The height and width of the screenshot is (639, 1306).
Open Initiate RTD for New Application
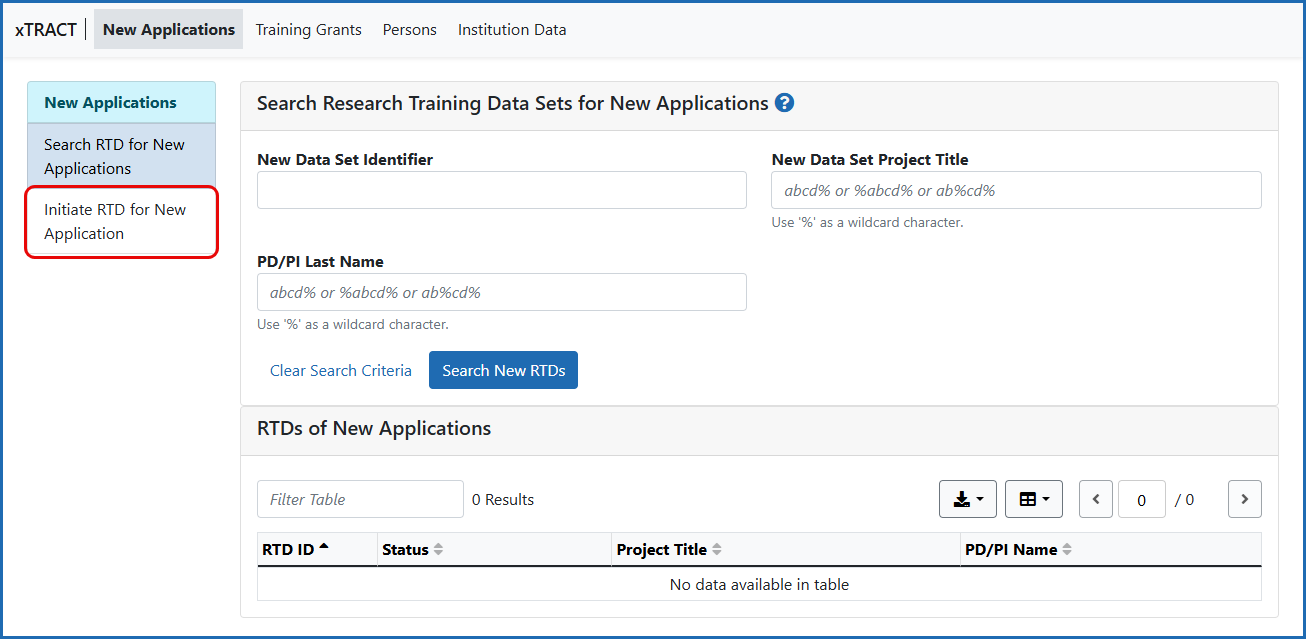tap(115, 221)
